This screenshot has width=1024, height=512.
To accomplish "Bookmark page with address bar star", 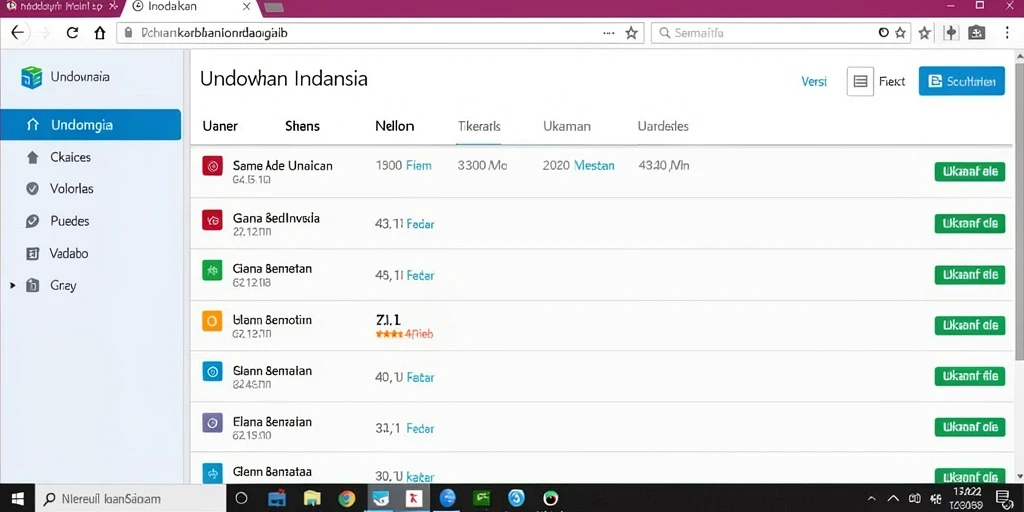I will [x=632, y=33].
